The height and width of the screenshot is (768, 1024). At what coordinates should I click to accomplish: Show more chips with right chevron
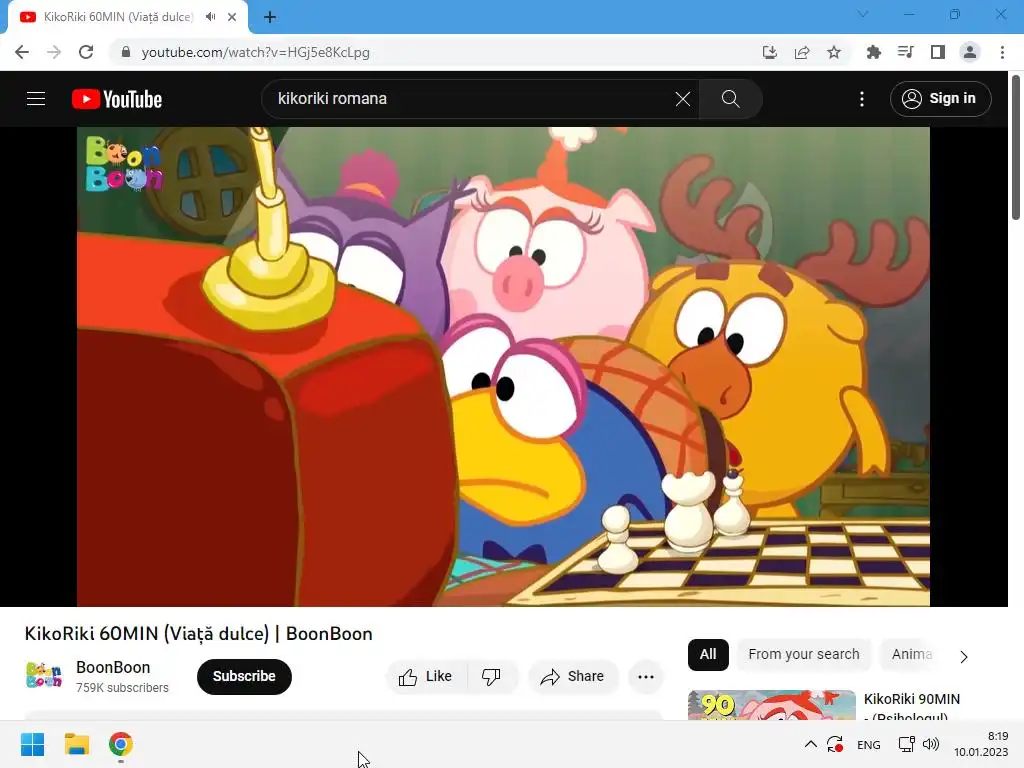tap(963, 656)
